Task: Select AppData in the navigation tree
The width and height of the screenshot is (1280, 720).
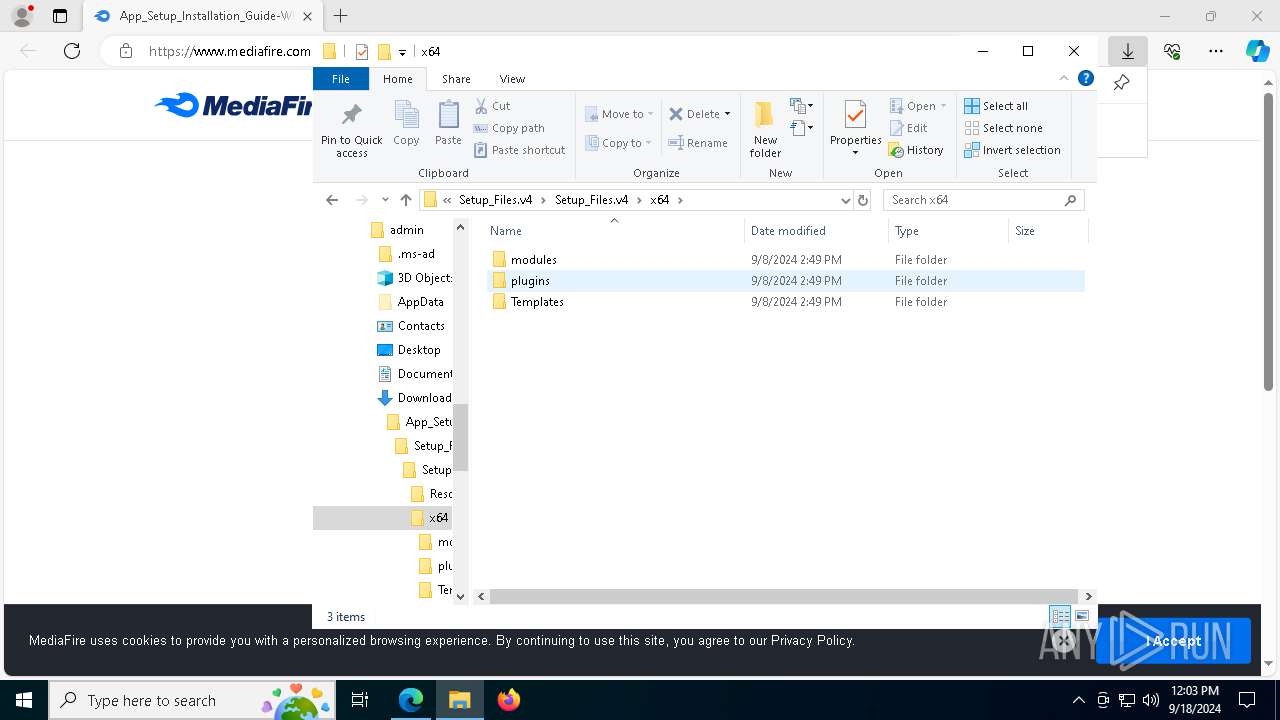Action: (x=411, y=302)
